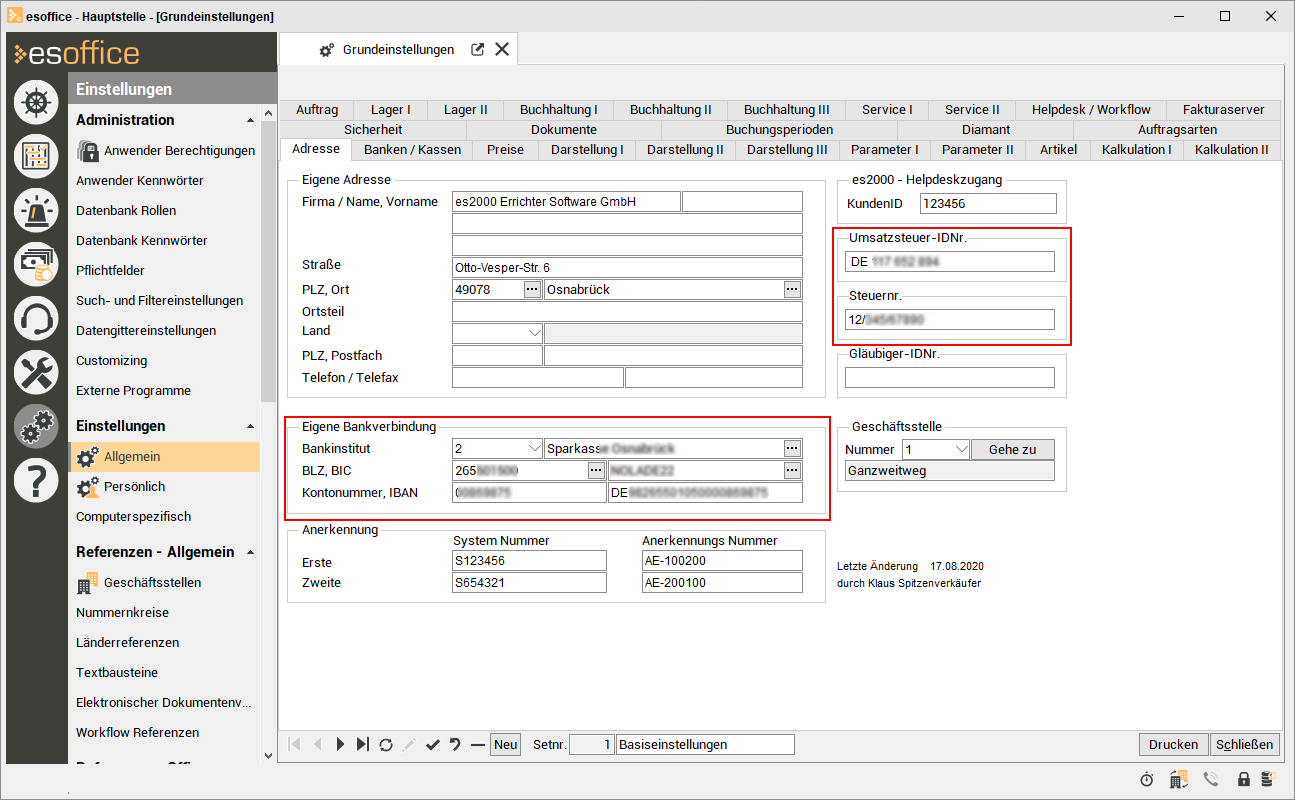Open Nummernkreise in sidebar

pyautogui.click(x=122, y=612)
